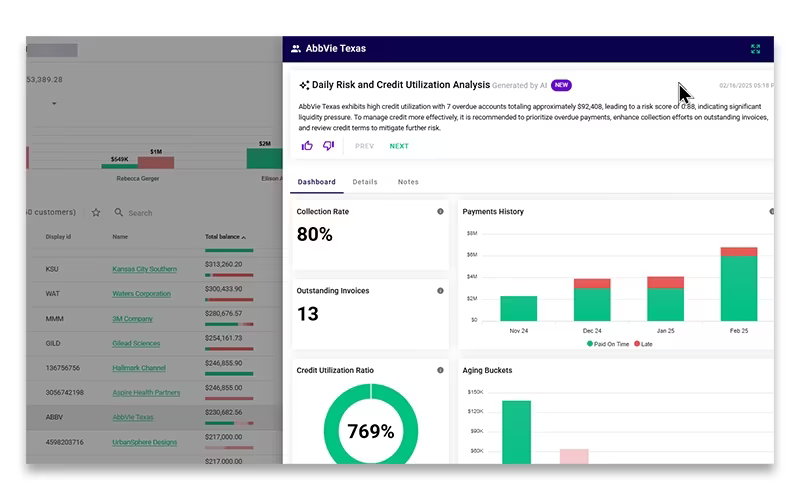Click the Display id column header

click(58, 237)
